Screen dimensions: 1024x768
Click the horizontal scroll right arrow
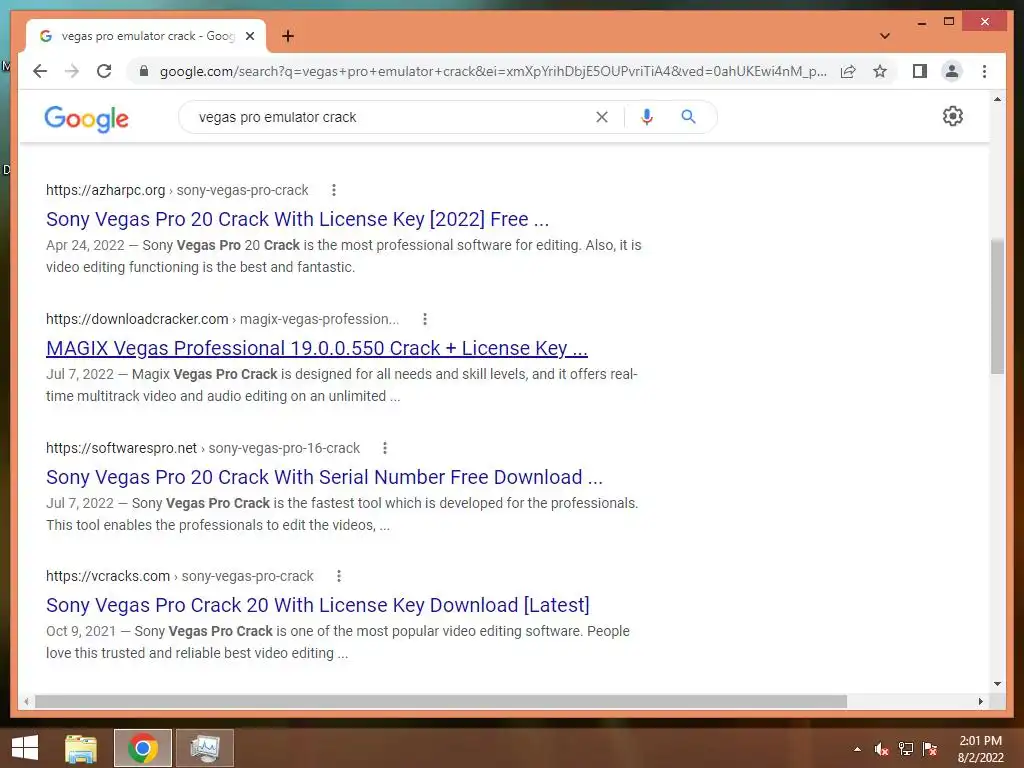981,701
